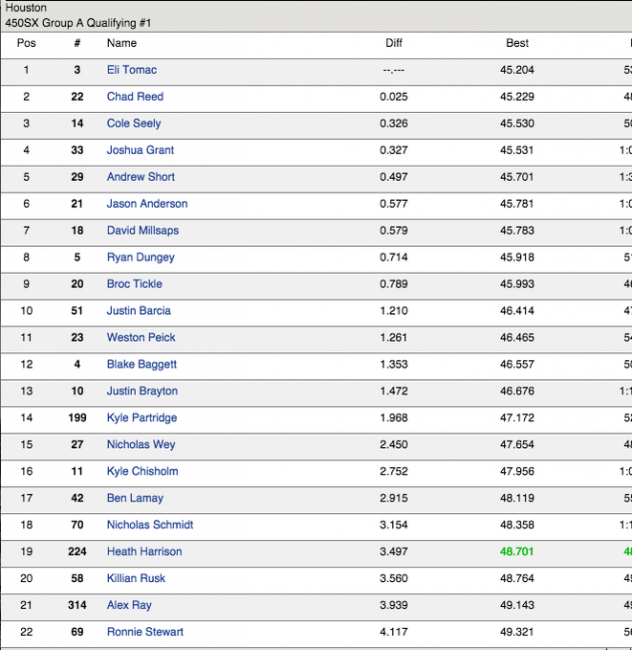632x650 pixels.
Task: Click the Chad Reed name link
Action: pyautogui.click(x=135, y=97)
